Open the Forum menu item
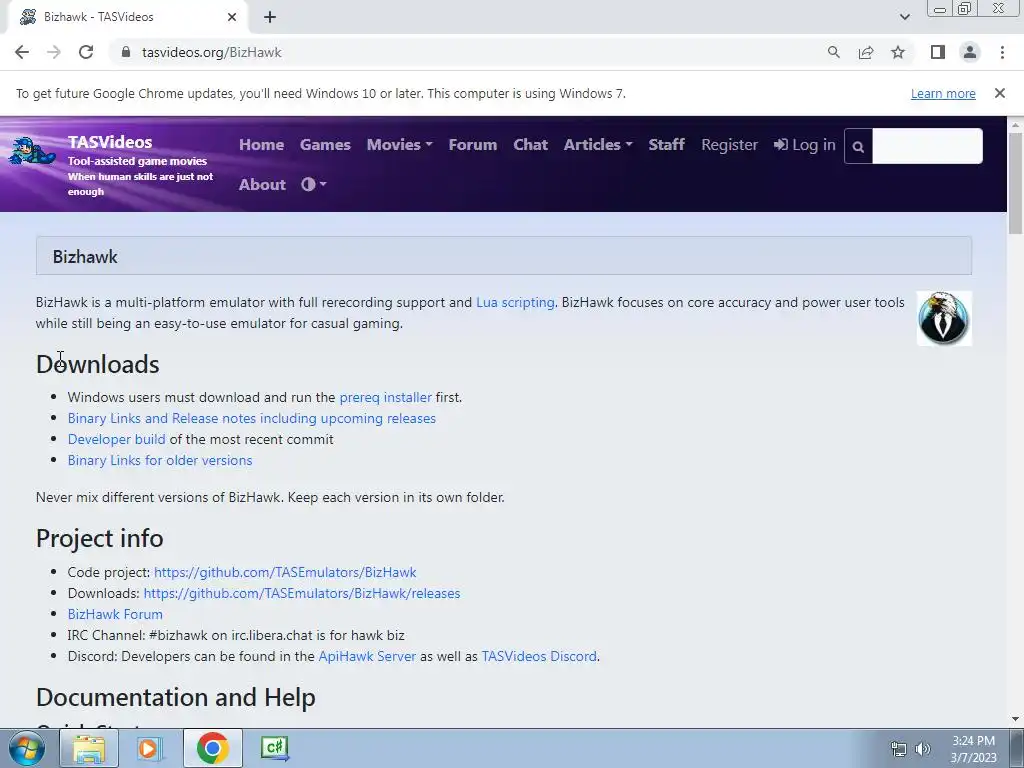1024x768 pixels. (473, 144)
